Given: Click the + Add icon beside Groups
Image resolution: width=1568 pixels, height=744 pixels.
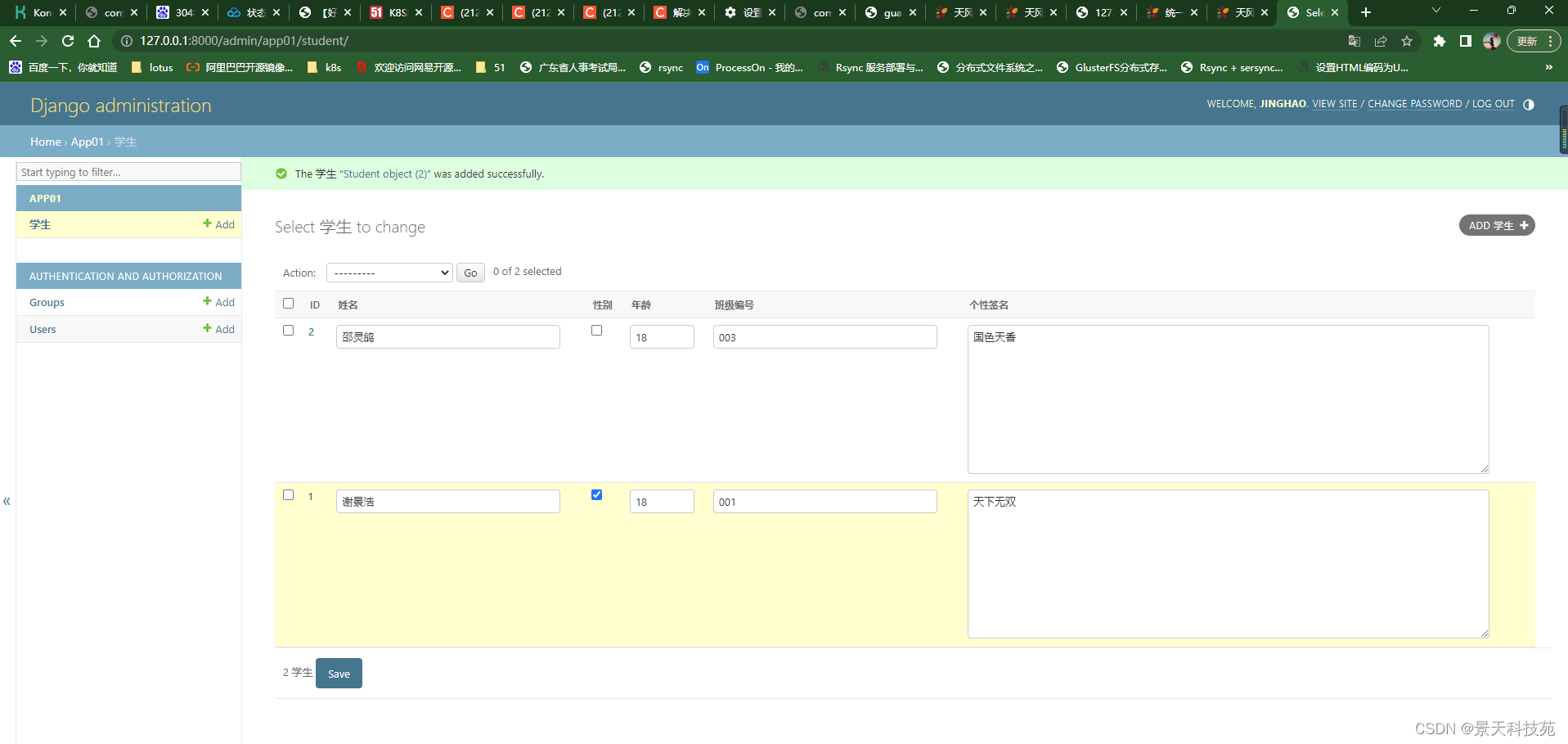Looking at the screenshot, I should [x=218, y=302].
